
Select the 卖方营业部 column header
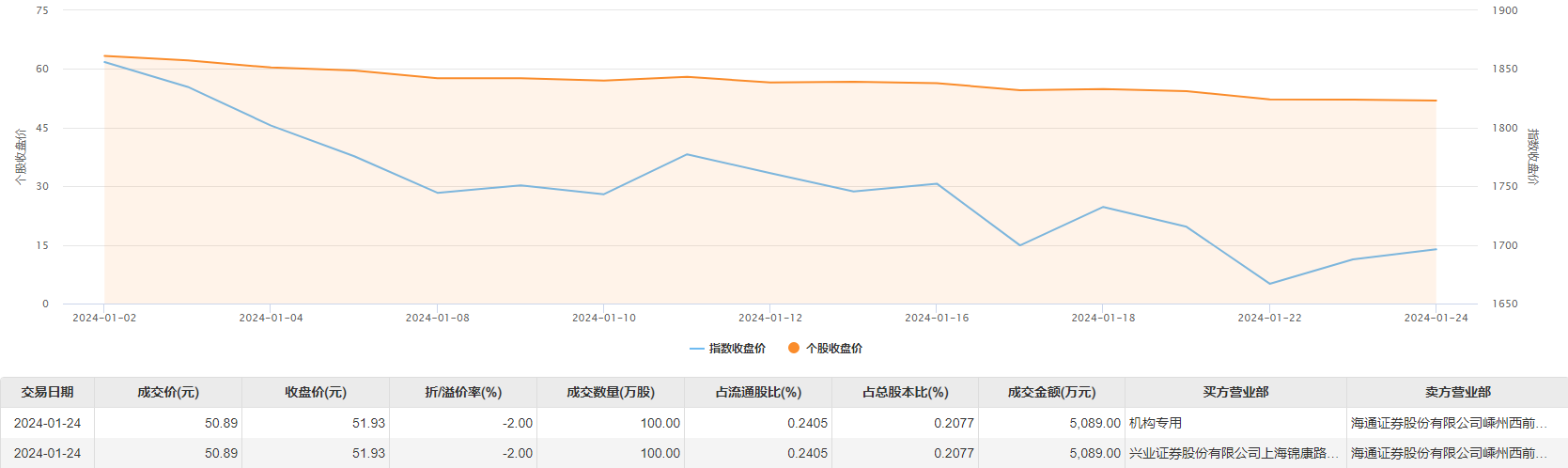pos(1457,392)
